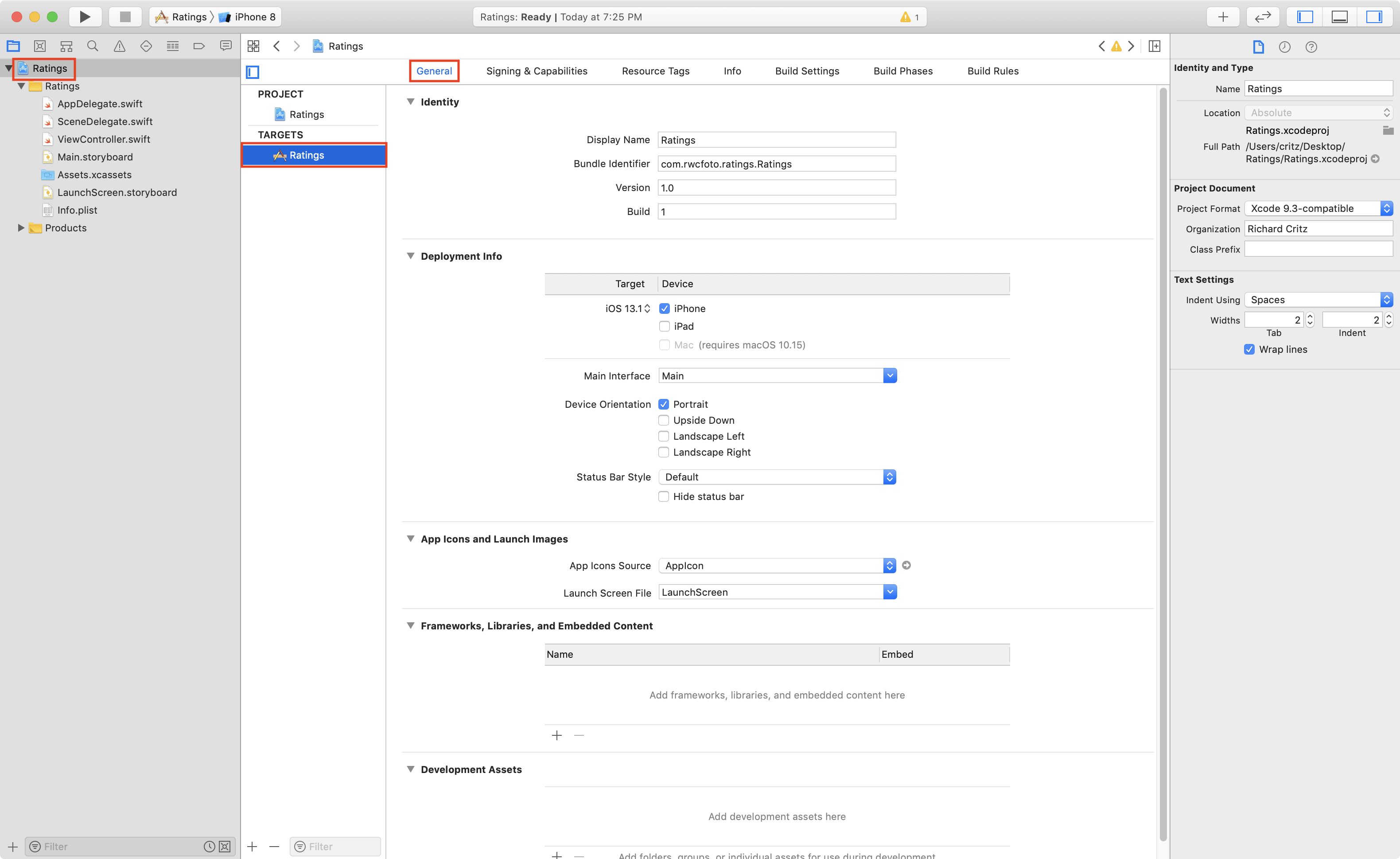1400x859 pixels.
Task: Switch to Build Rules tab
Action: [x=992, y=71]
